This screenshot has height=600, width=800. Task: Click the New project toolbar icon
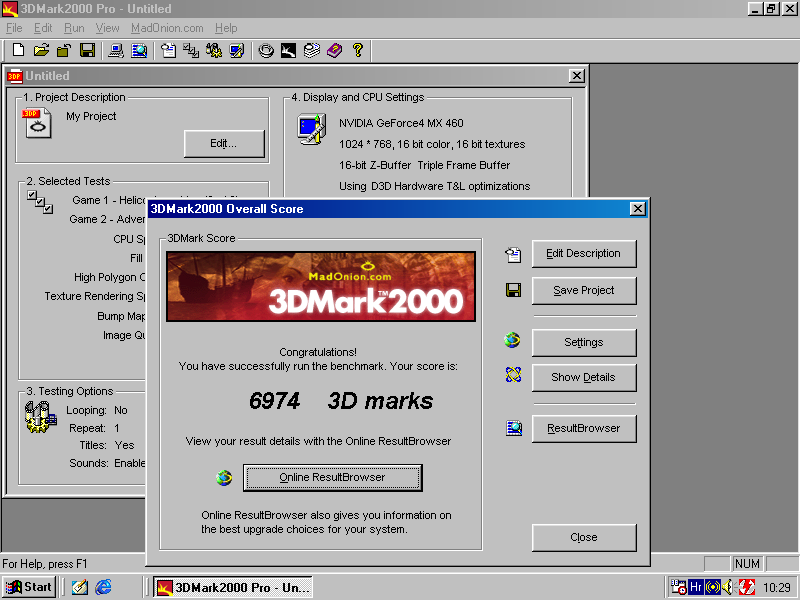[18, 50]
